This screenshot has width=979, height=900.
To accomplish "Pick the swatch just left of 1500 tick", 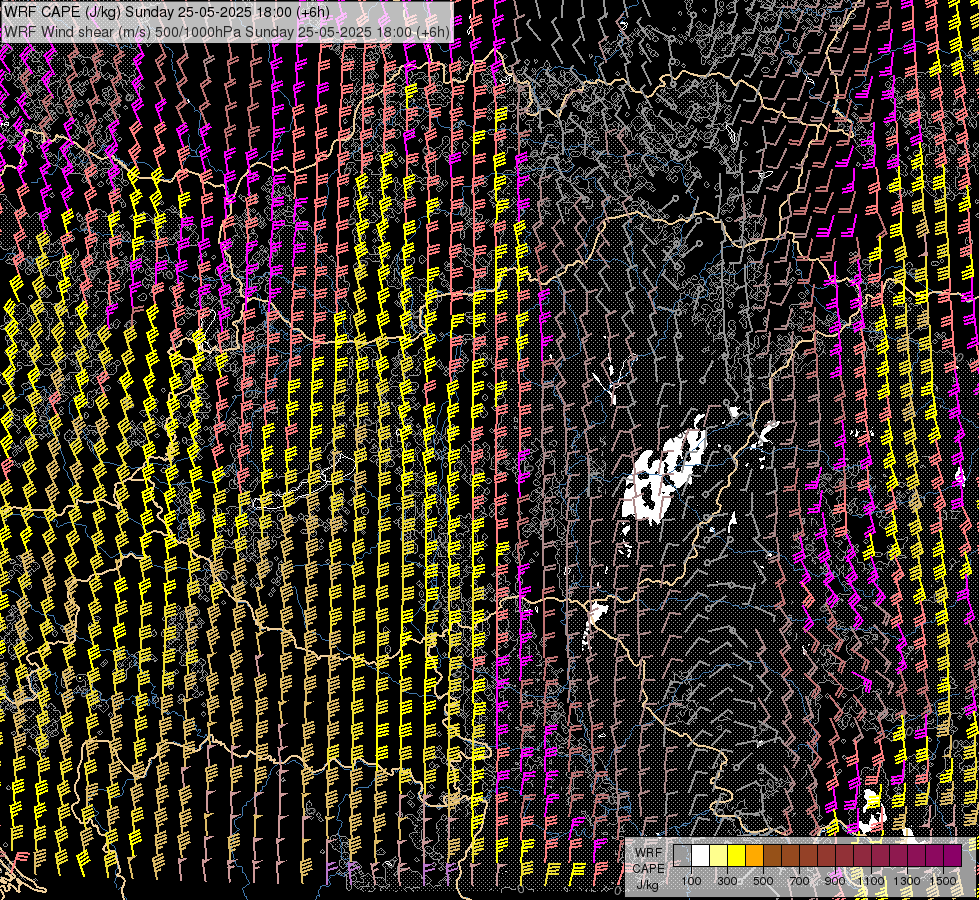I will [x=935, y=856].
